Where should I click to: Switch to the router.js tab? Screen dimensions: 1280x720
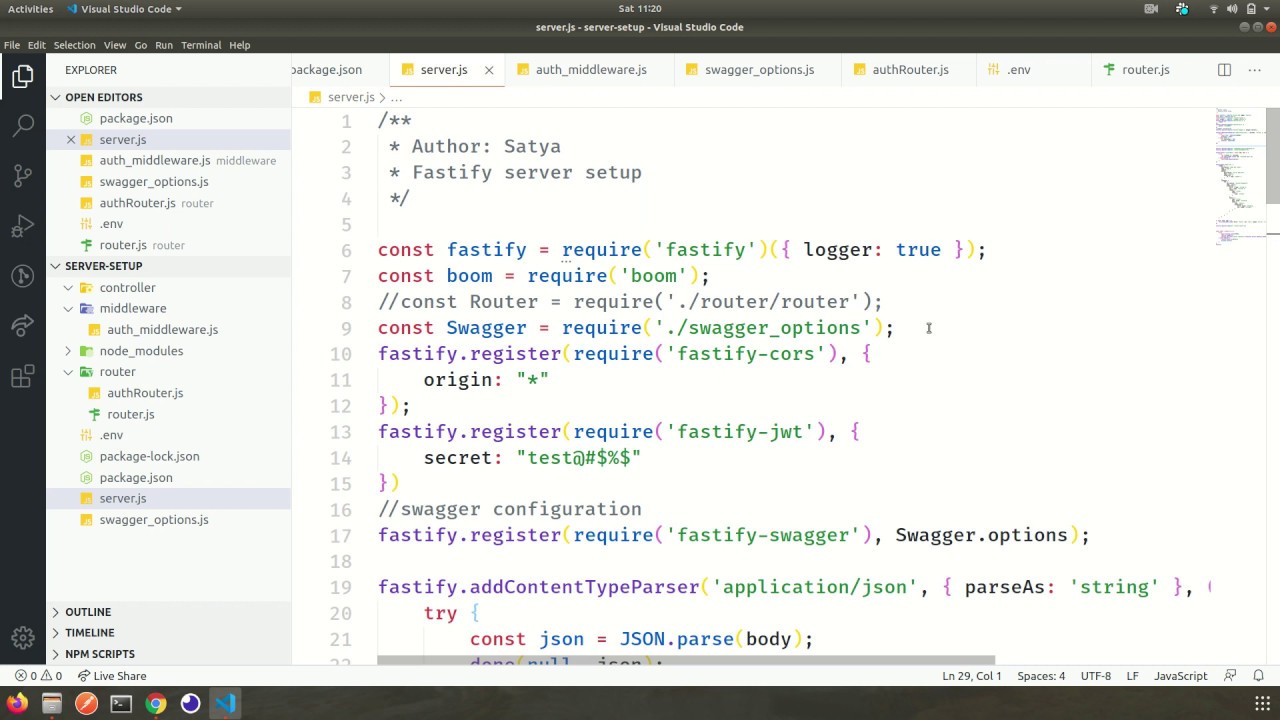[x=1146, y=70]
